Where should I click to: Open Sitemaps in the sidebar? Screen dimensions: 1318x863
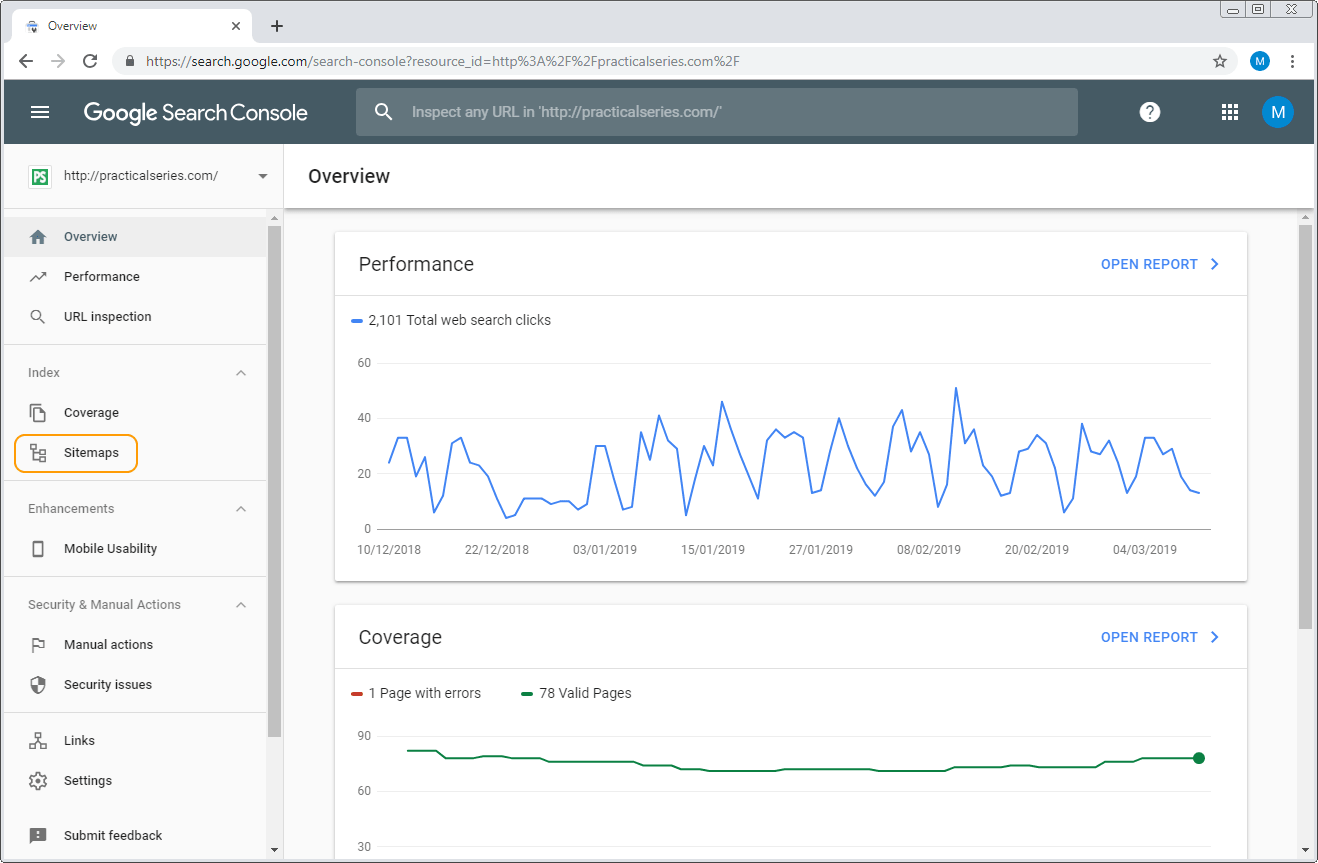[x=135, y=453]
